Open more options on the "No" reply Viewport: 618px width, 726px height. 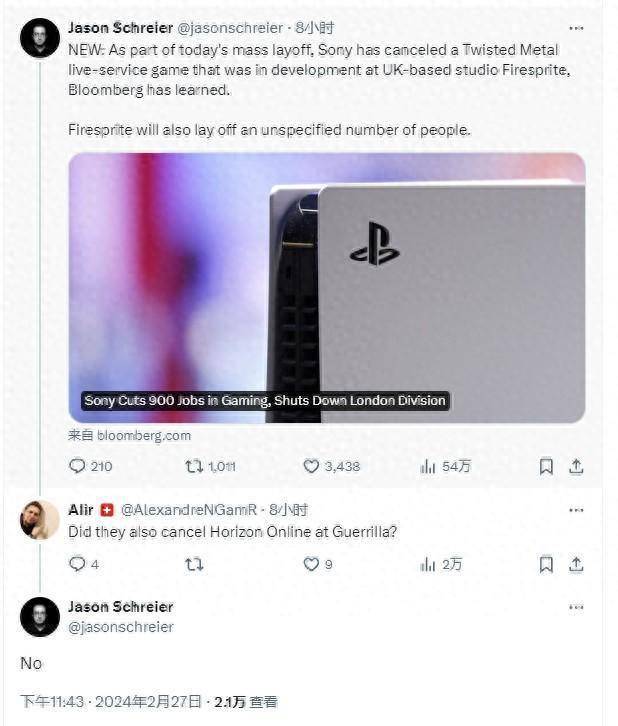point(576,607)
